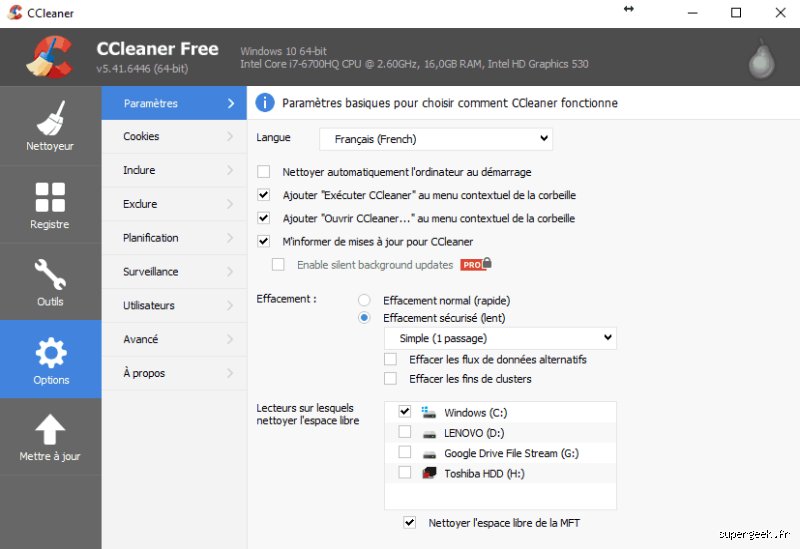Image resolution: width=800 pixels, height=549 pixels.
Task: Click the Windows (C:) drive label
Action: click(476, 412)
